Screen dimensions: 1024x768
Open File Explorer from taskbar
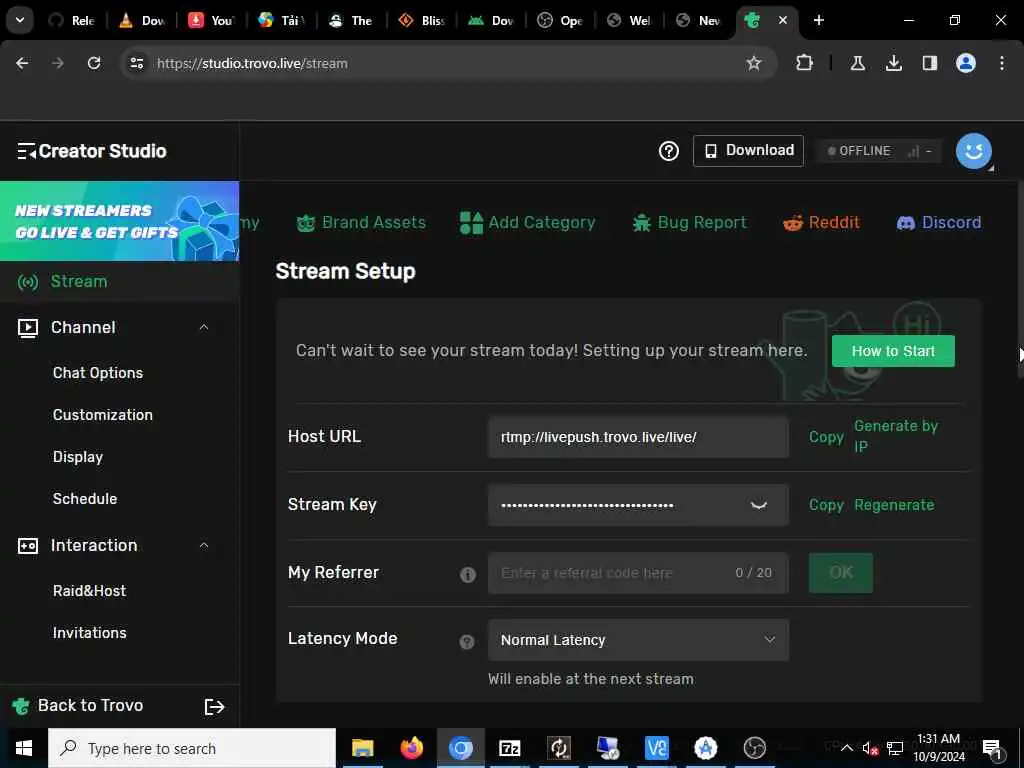click(x=362, y=748)
